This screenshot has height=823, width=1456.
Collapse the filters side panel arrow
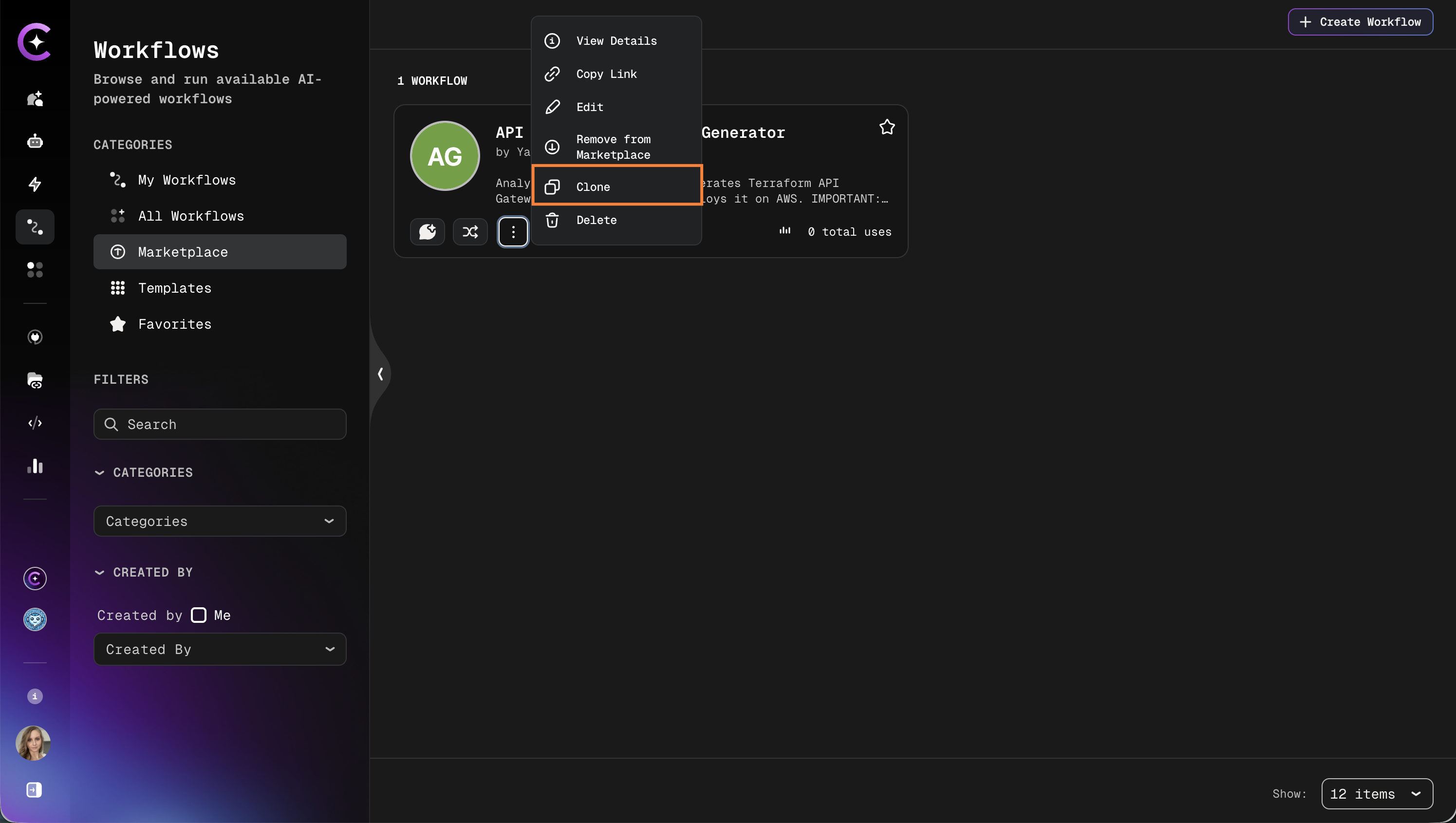pos(380,374)
